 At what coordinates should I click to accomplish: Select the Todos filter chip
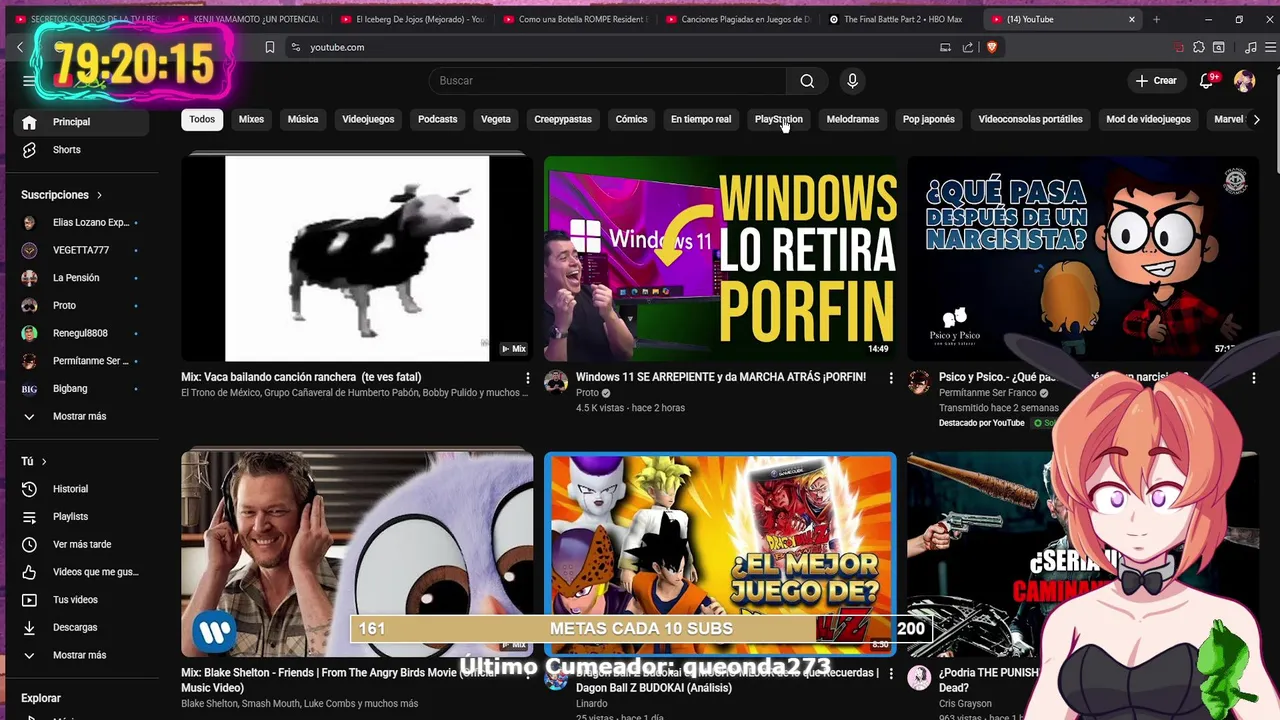202,119
